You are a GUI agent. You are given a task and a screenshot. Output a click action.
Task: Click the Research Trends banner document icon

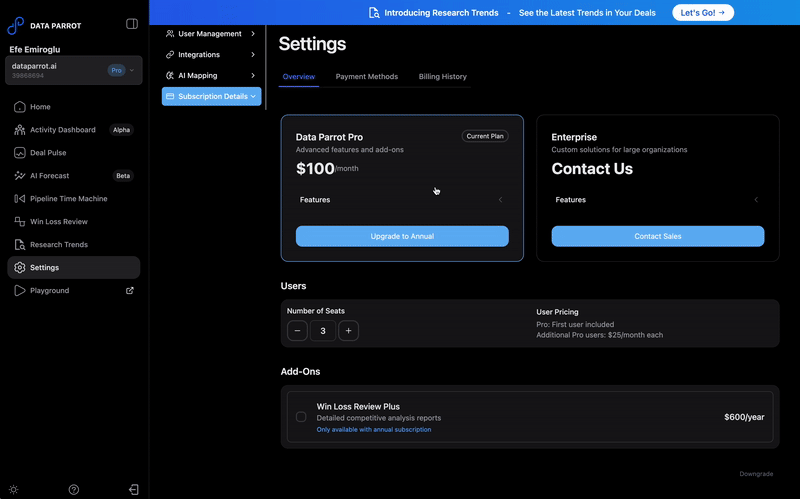coord(374,13)
